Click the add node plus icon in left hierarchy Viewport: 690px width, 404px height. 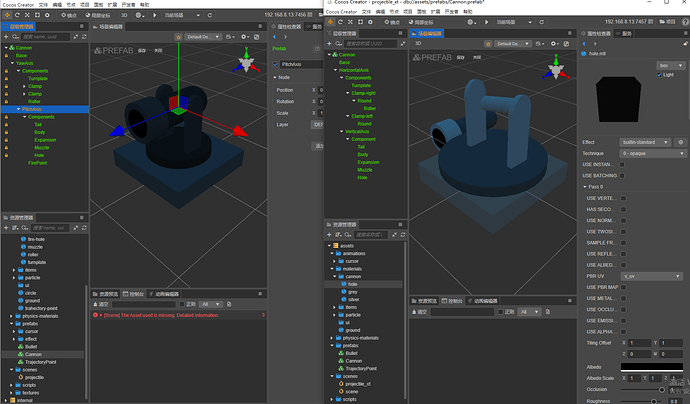pyautogui.click(x=6, y=37)
